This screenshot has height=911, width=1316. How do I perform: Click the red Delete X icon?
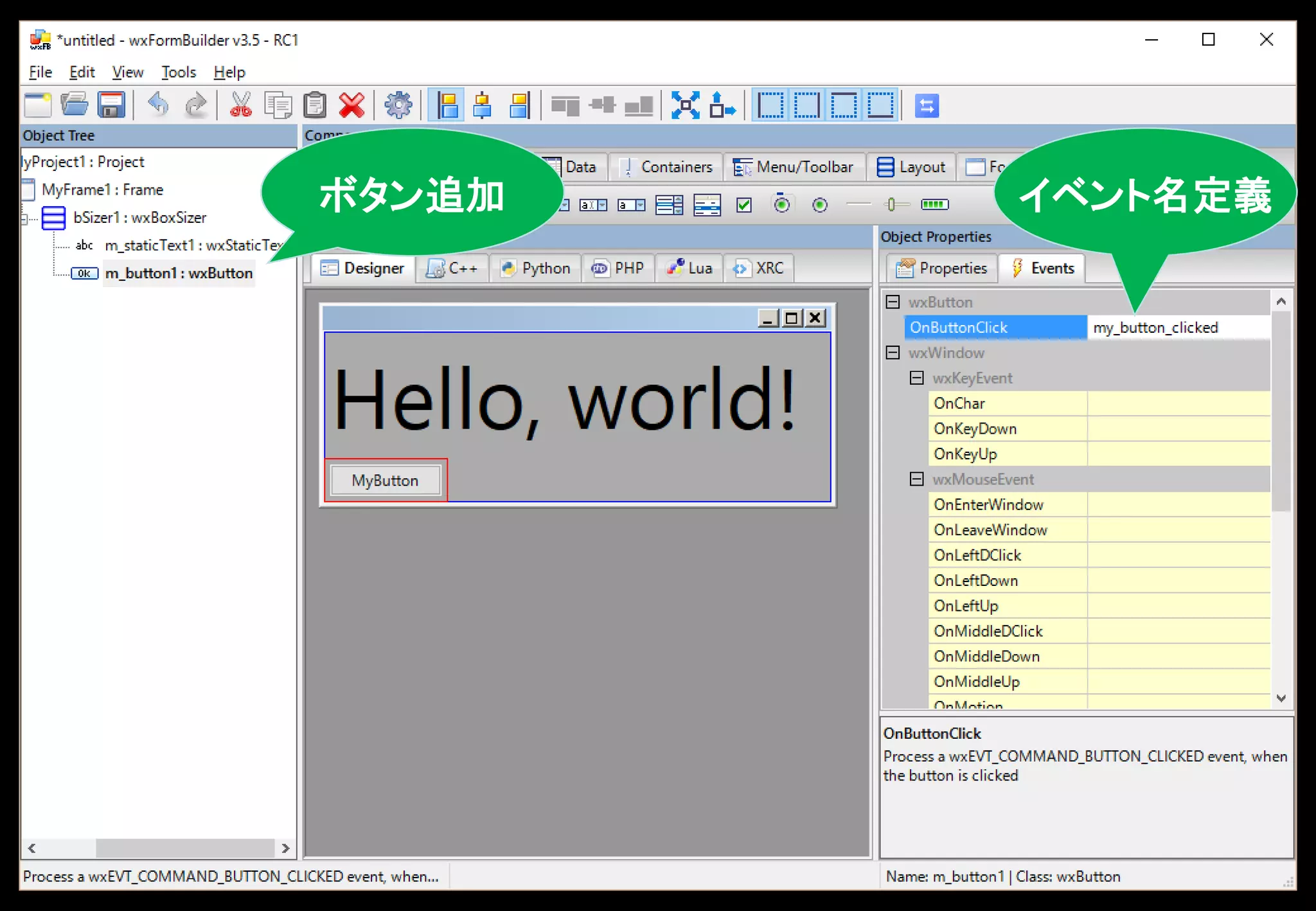tap(351, 105)
